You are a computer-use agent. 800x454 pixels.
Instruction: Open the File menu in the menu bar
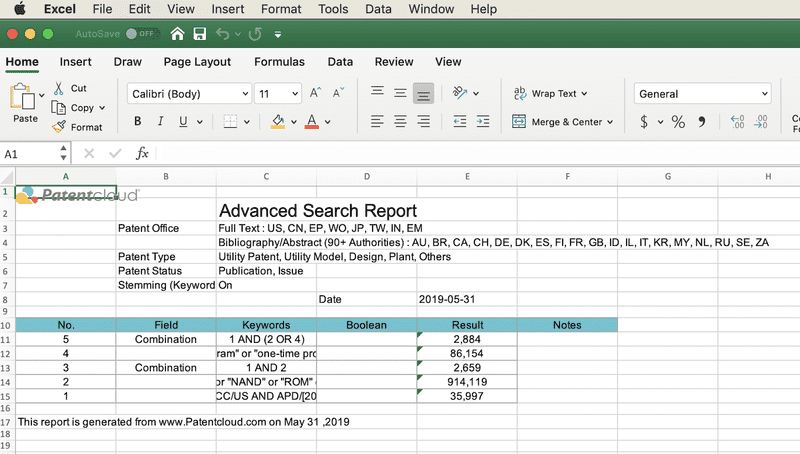point(102,9)
